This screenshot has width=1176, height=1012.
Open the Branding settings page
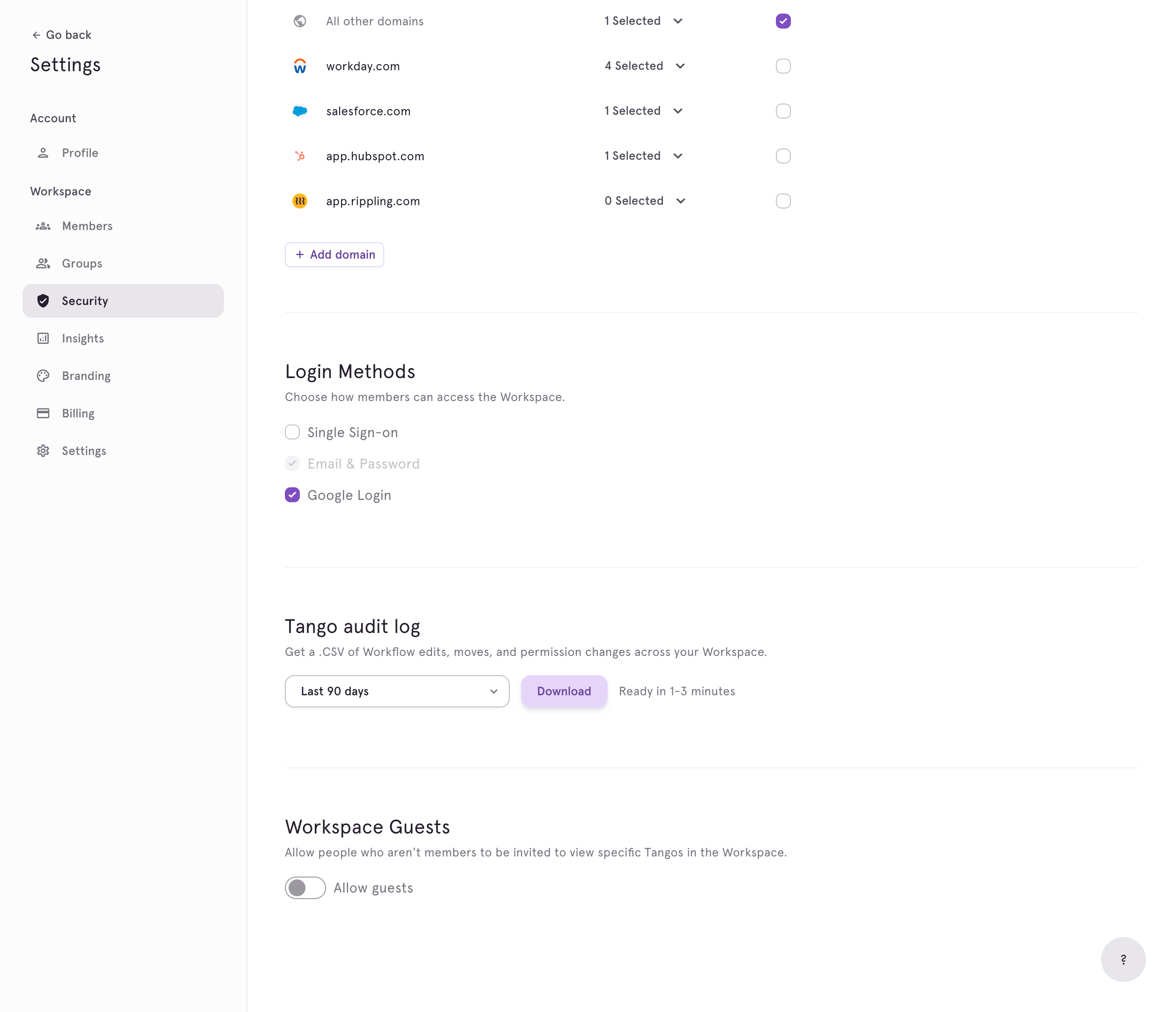click(x=123, y=376)
